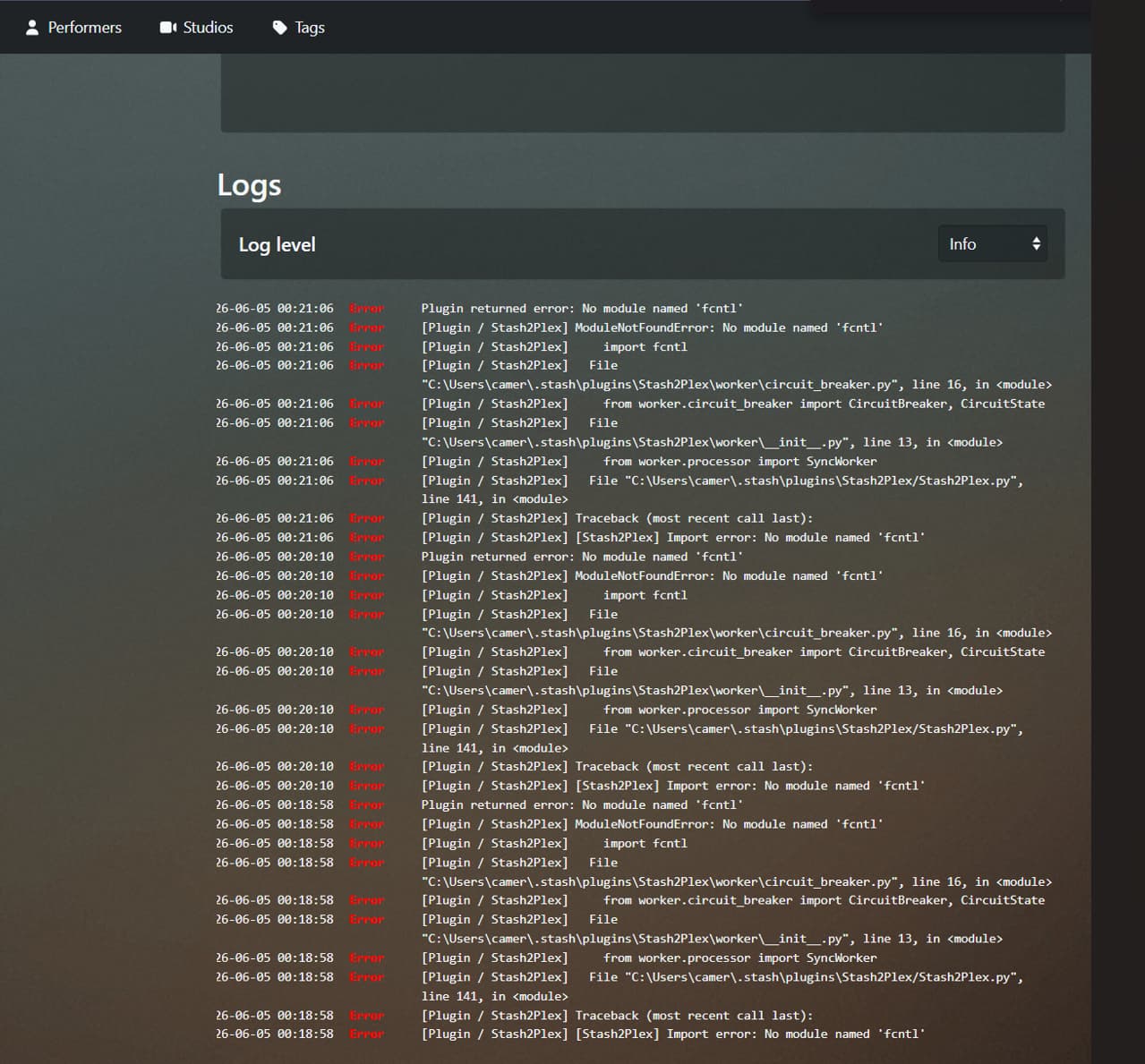Open the Studios navigation link
1145x1064 pixels.
click(x=196, y=28)
